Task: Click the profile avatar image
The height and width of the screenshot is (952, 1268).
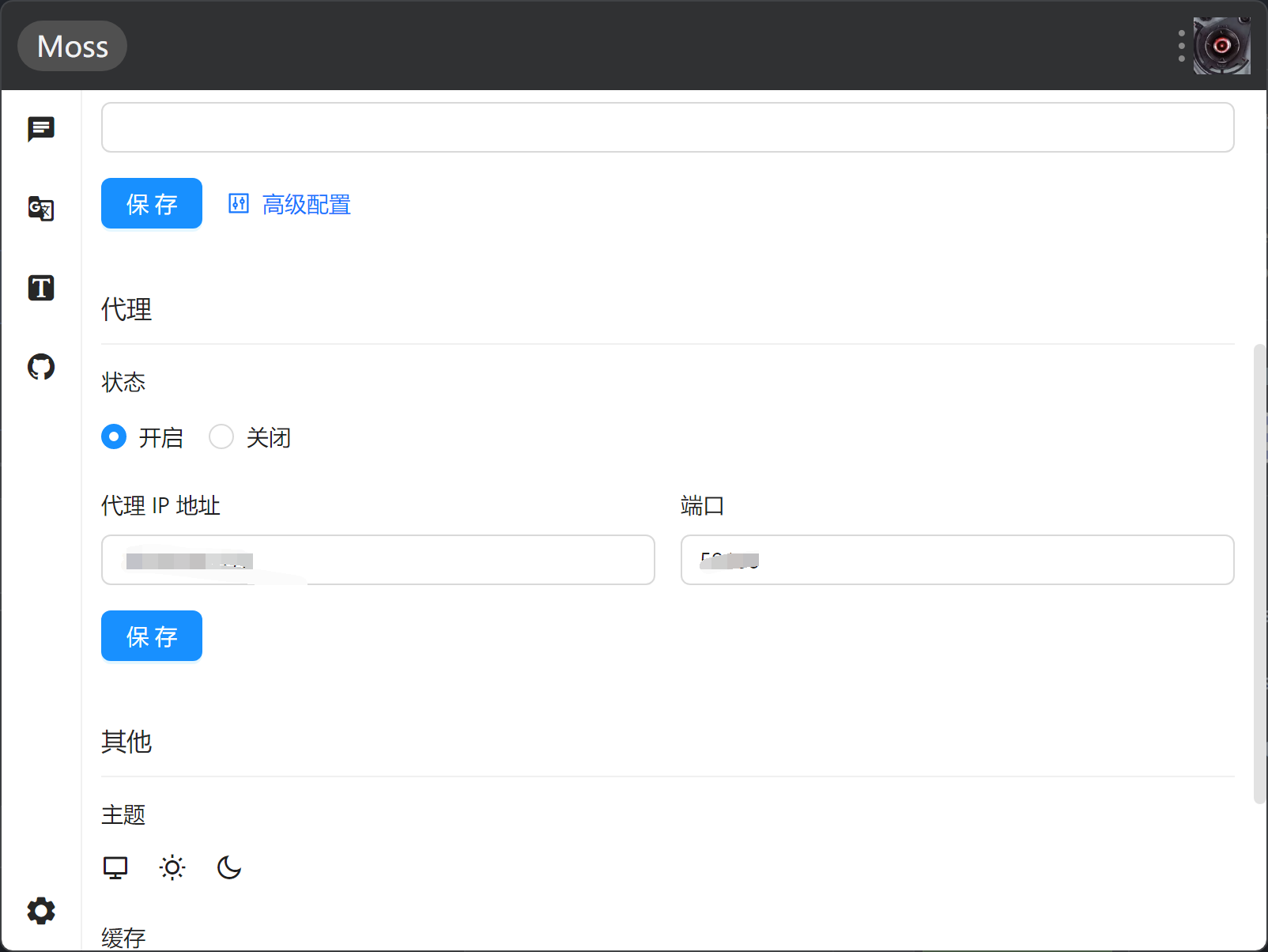Action: 1222,45
